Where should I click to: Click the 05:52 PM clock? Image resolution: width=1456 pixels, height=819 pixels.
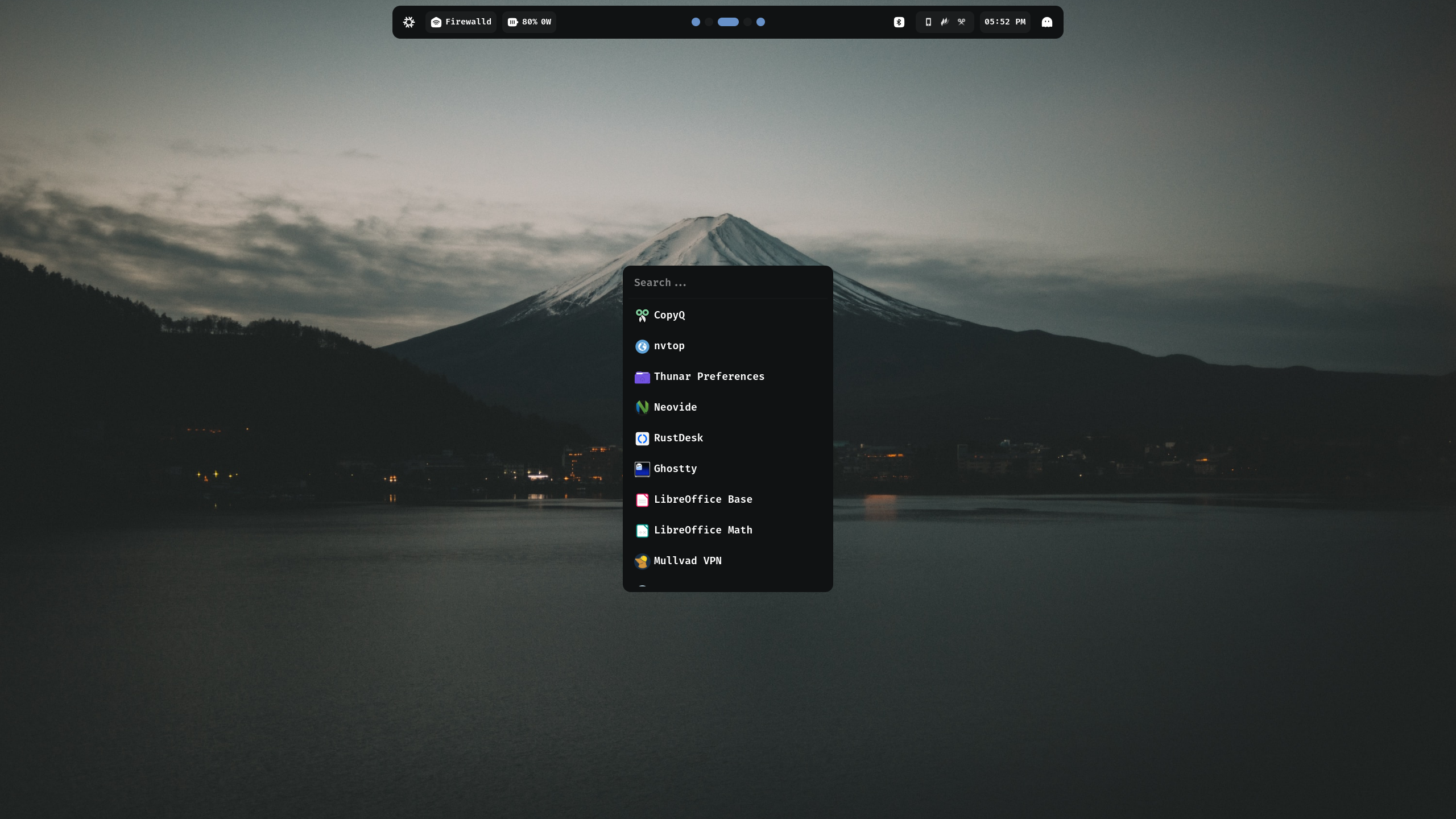click(x=1004, y=22)
